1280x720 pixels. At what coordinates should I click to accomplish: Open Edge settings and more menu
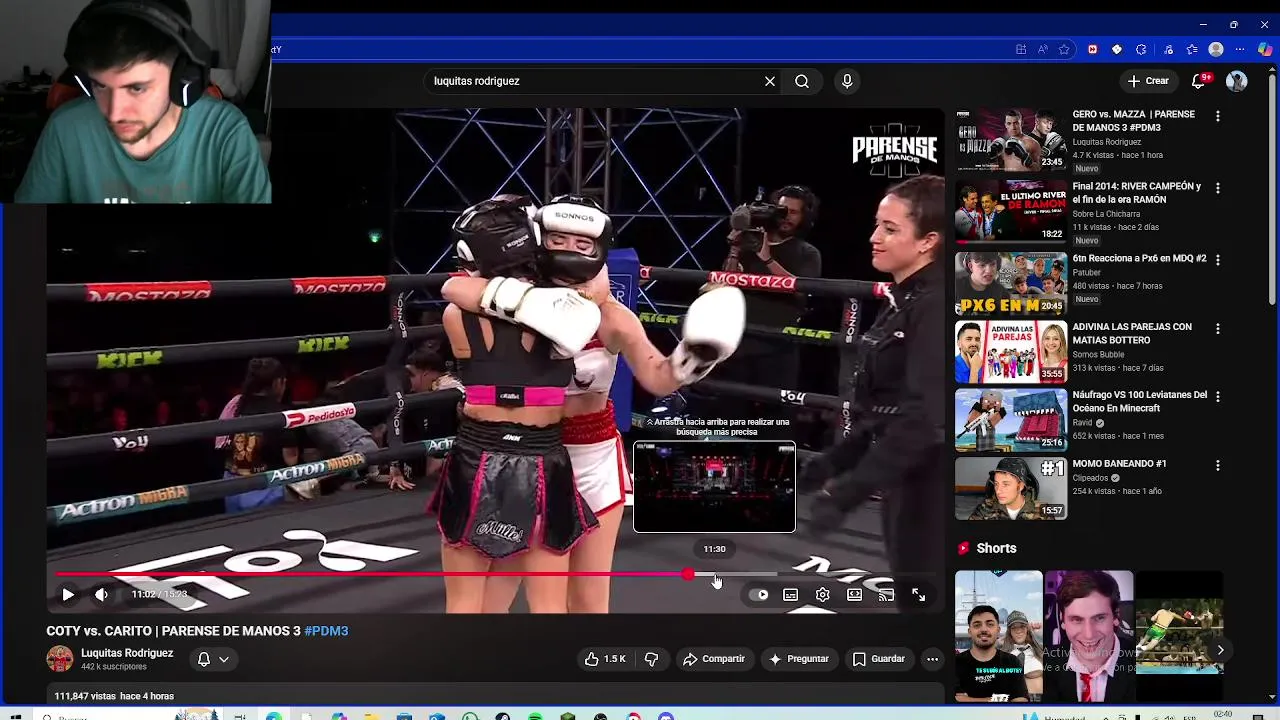[x=1241, y=49]
